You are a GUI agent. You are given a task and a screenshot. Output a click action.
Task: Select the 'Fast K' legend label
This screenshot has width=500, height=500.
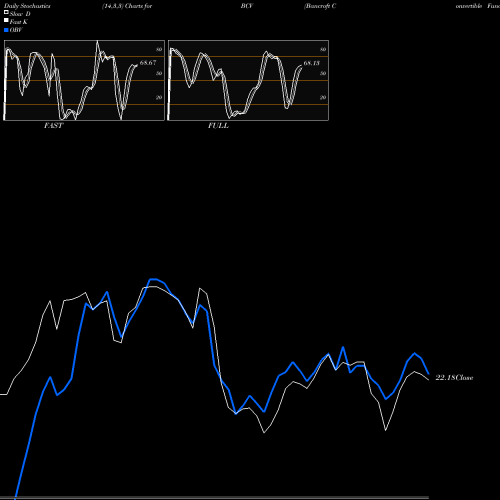[x=18, y=22]
